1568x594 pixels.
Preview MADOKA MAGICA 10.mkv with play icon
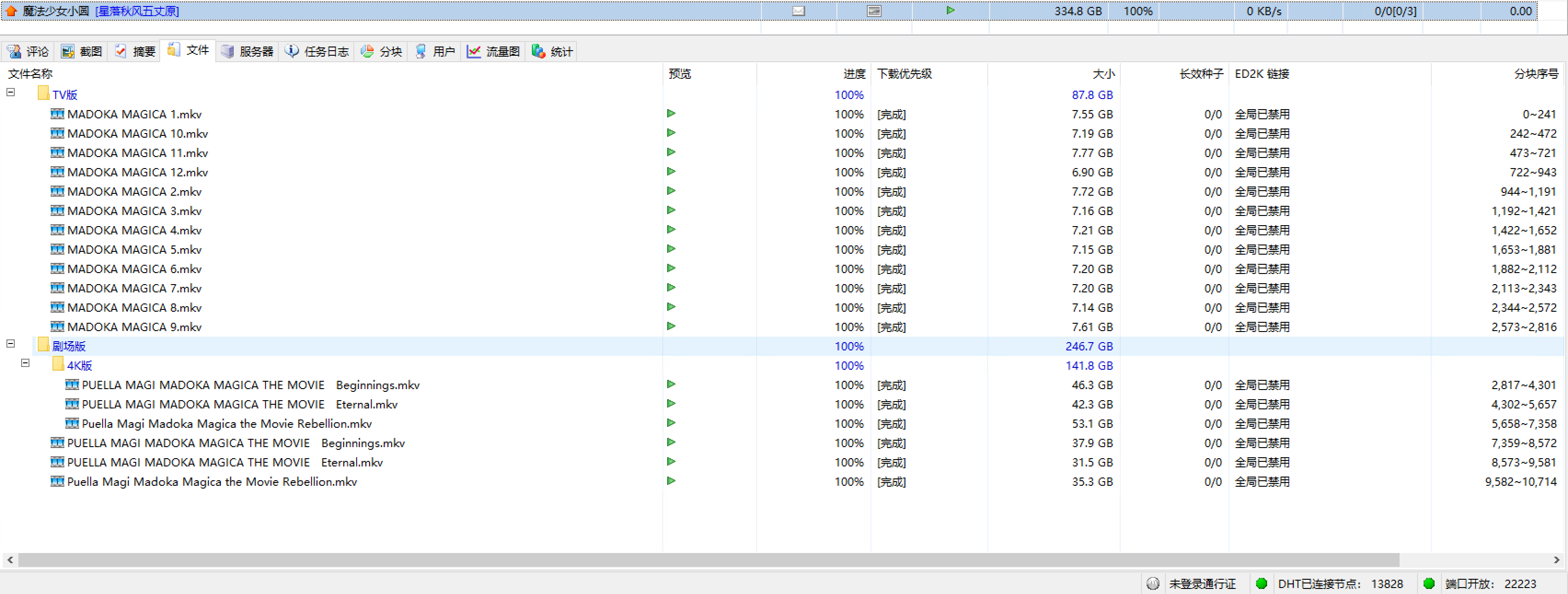pyautogui.click(x=671, y=134)
